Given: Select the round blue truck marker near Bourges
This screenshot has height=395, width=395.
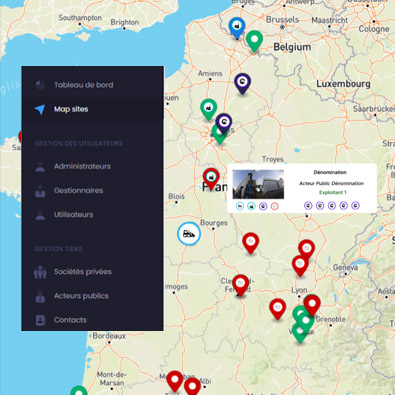Looking at the screenshot, I should [189, 234].
